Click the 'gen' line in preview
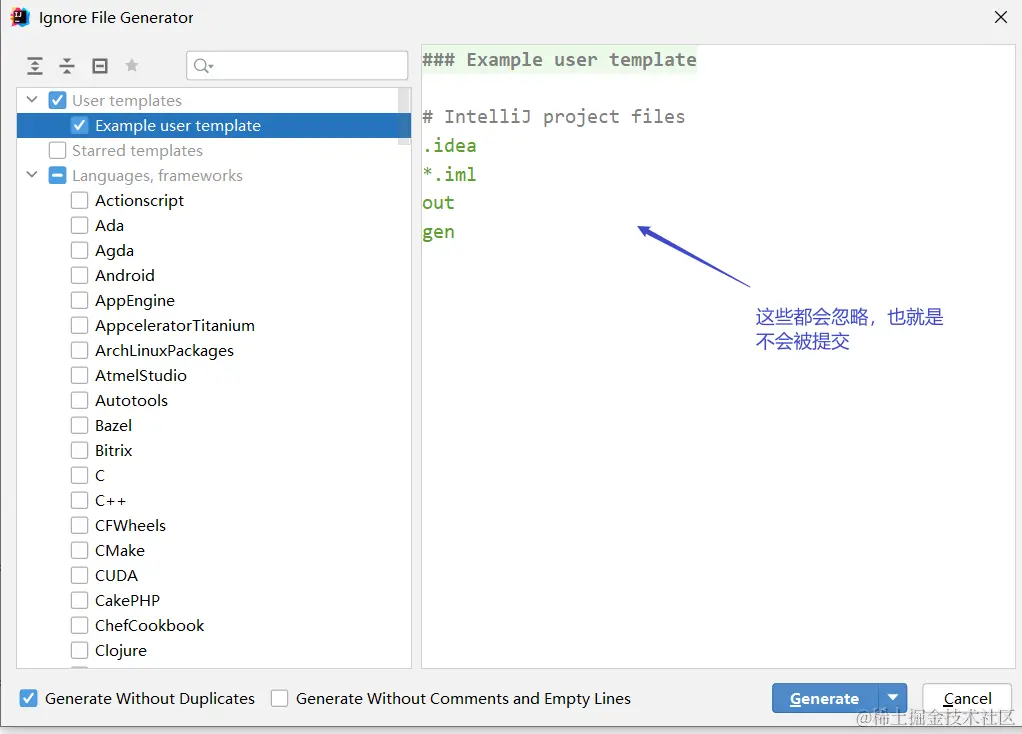1022x734 pixels. [438, 232]
